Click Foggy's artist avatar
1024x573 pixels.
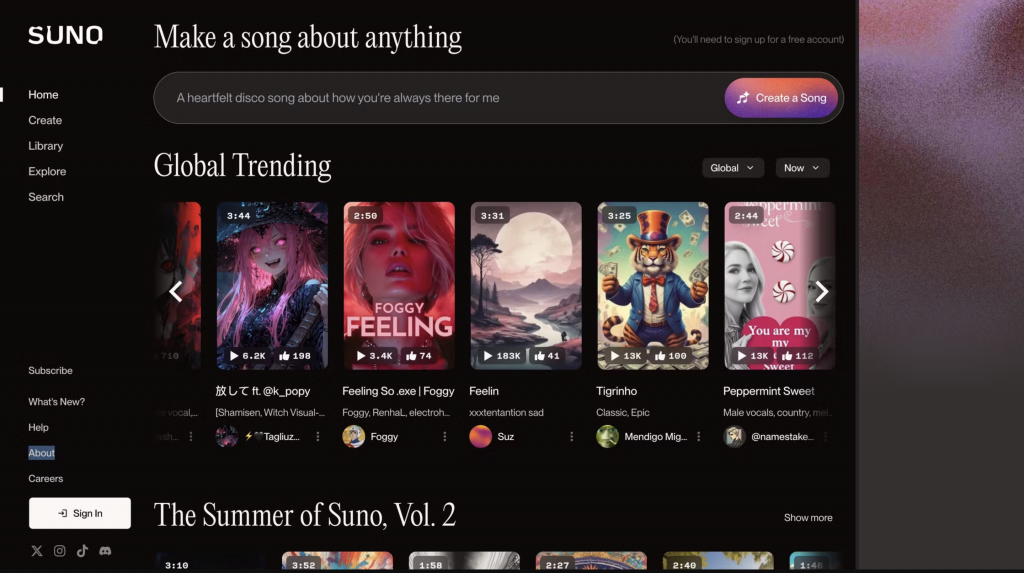click(x=353, y=436)
